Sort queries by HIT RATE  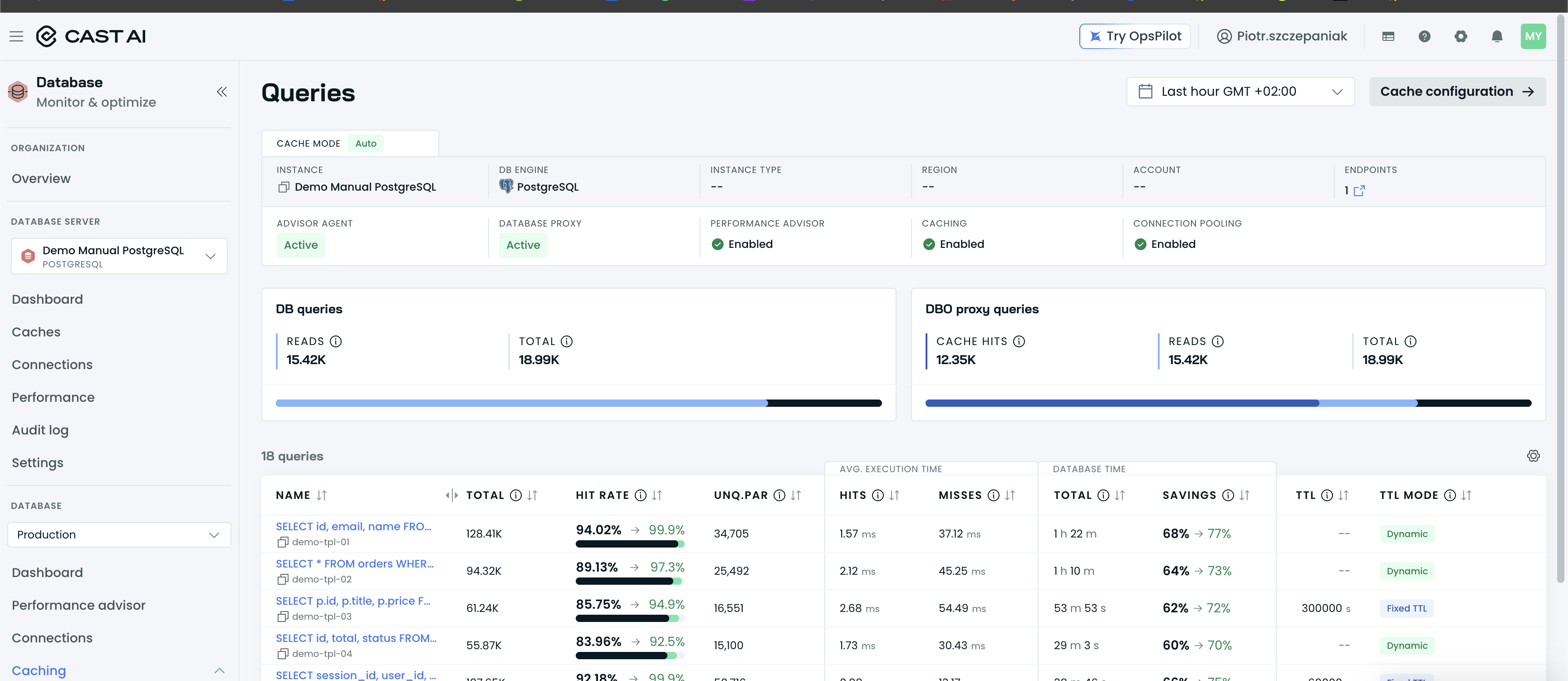click(x=657, y=495)
